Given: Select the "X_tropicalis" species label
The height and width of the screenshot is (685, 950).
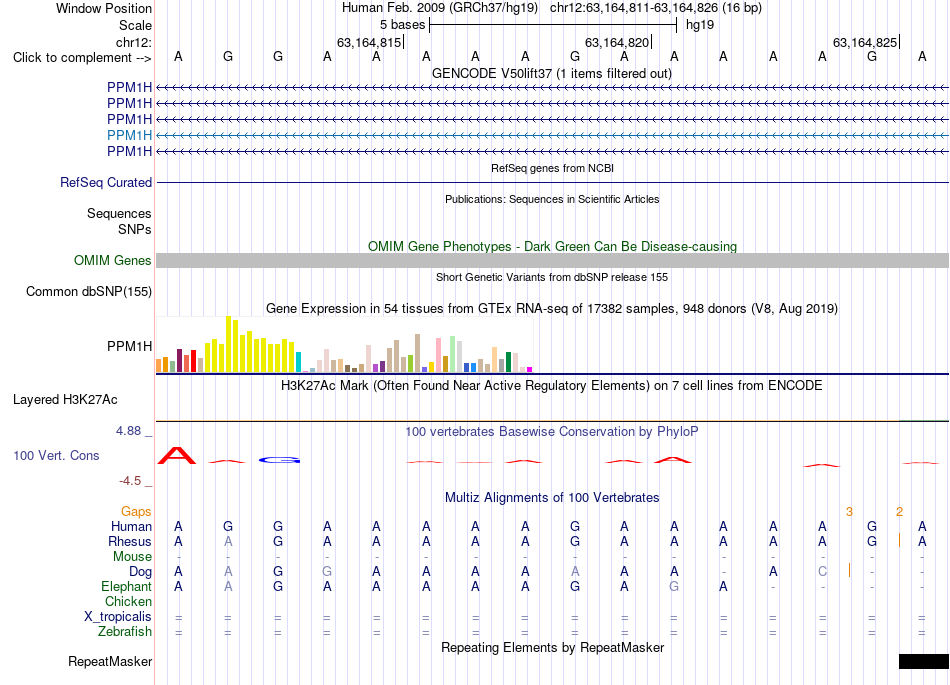Looking at the screenshot, I should tap(118, 617).
